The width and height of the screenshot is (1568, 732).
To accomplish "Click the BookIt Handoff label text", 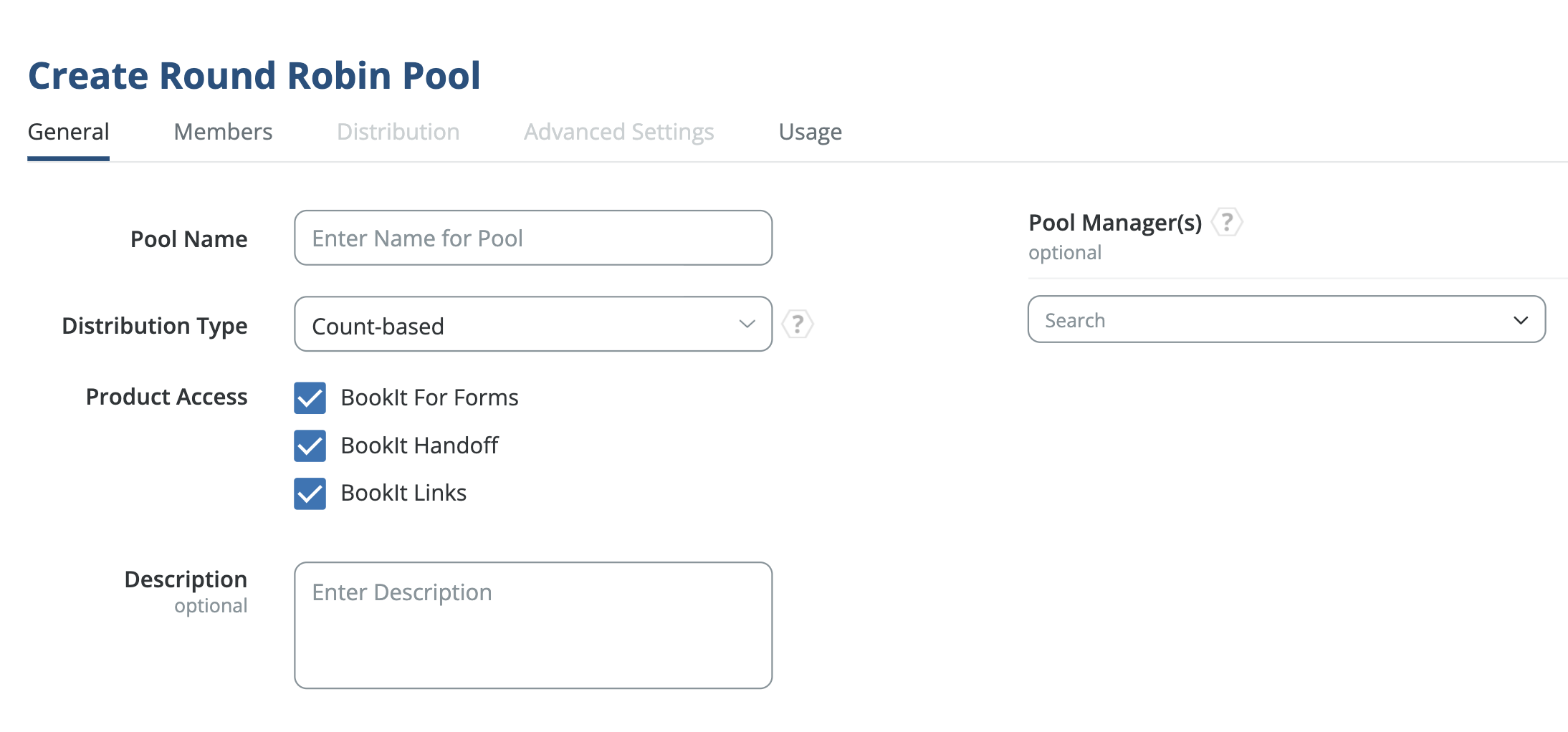I will (x=419, y=446).
